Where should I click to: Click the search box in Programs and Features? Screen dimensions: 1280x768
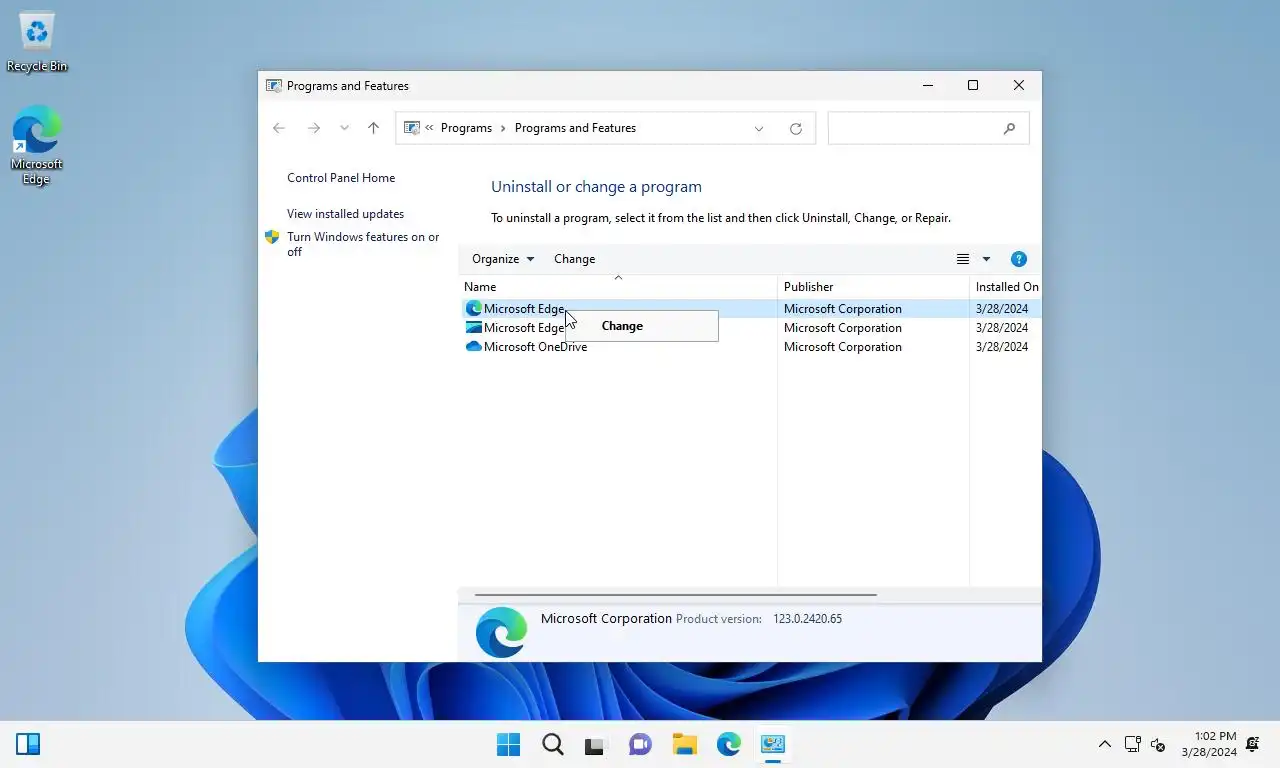928,128
